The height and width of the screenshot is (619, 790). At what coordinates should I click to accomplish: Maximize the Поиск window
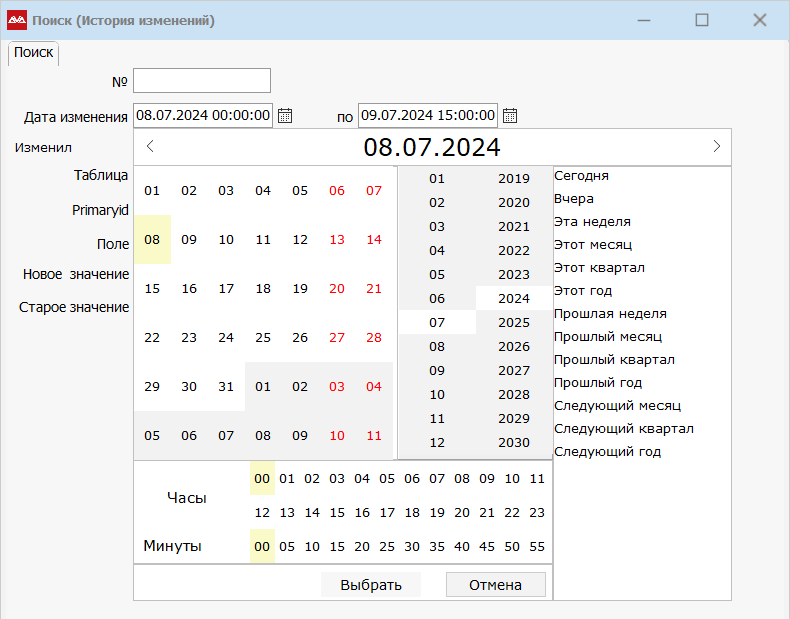(702, 20)
